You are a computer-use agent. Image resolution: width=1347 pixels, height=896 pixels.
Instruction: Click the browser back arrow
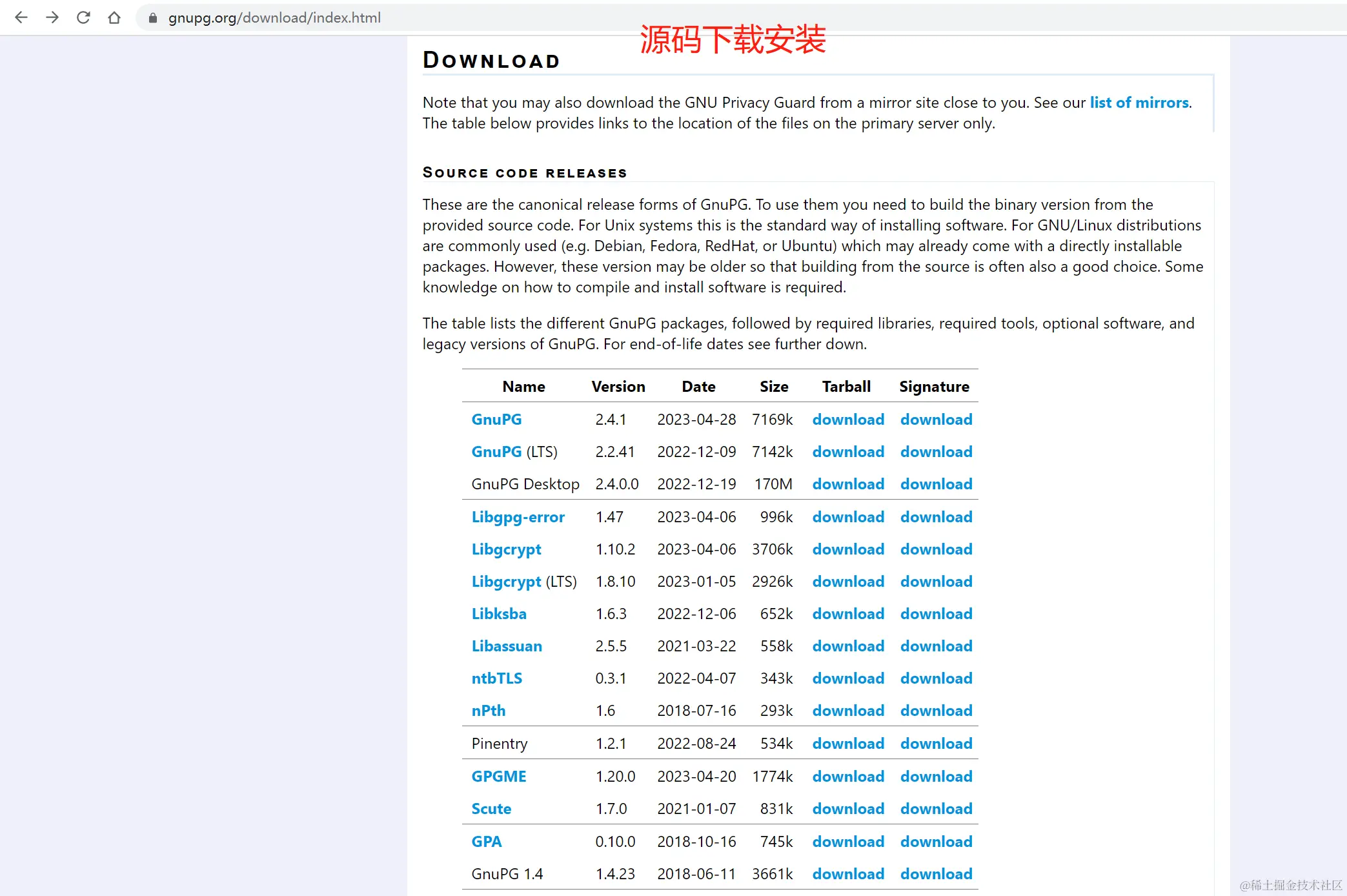(x=21, y=17)
